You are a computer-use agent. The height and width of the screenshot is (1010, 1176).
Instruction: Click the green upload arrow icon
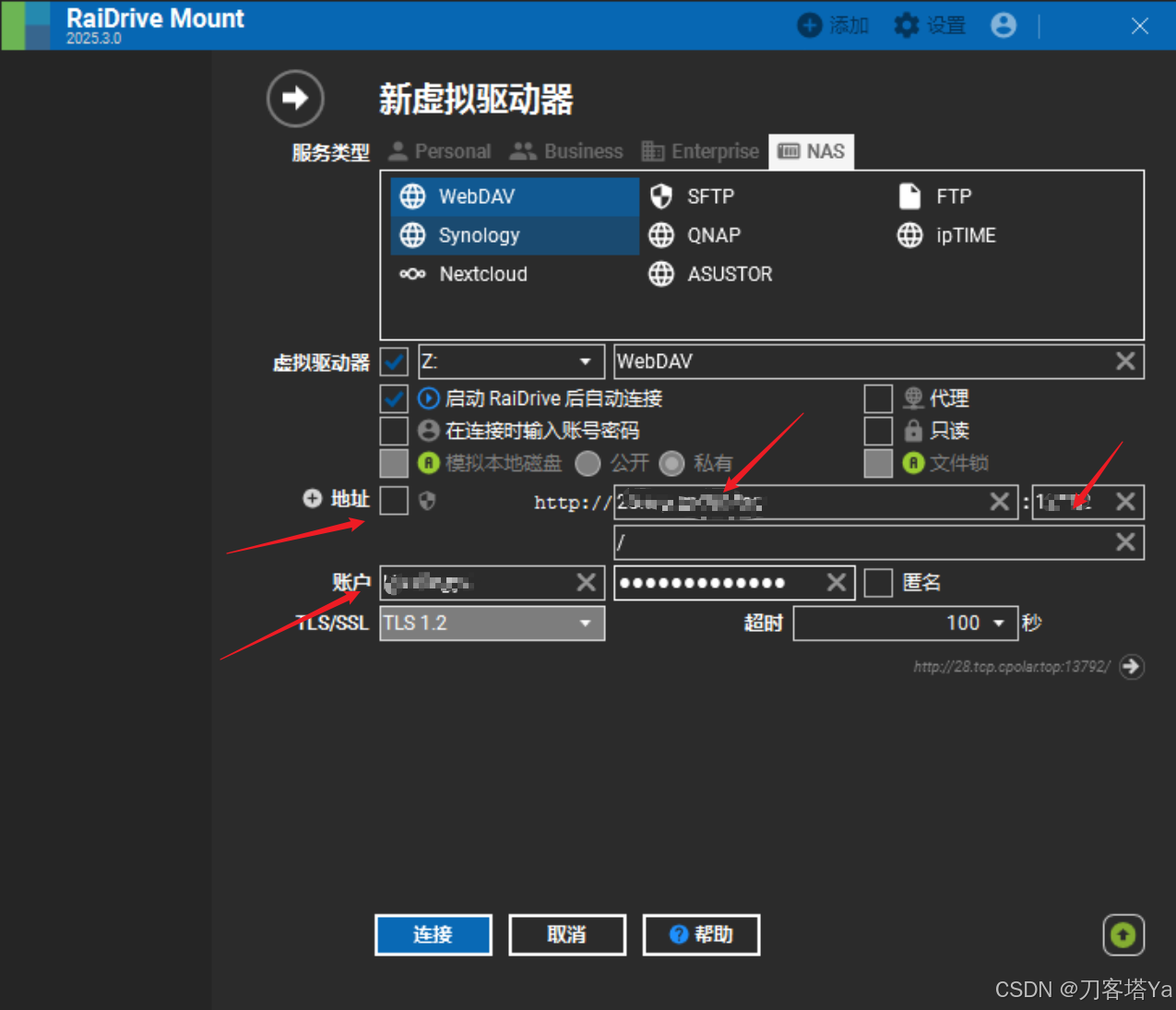(1123, 935)
